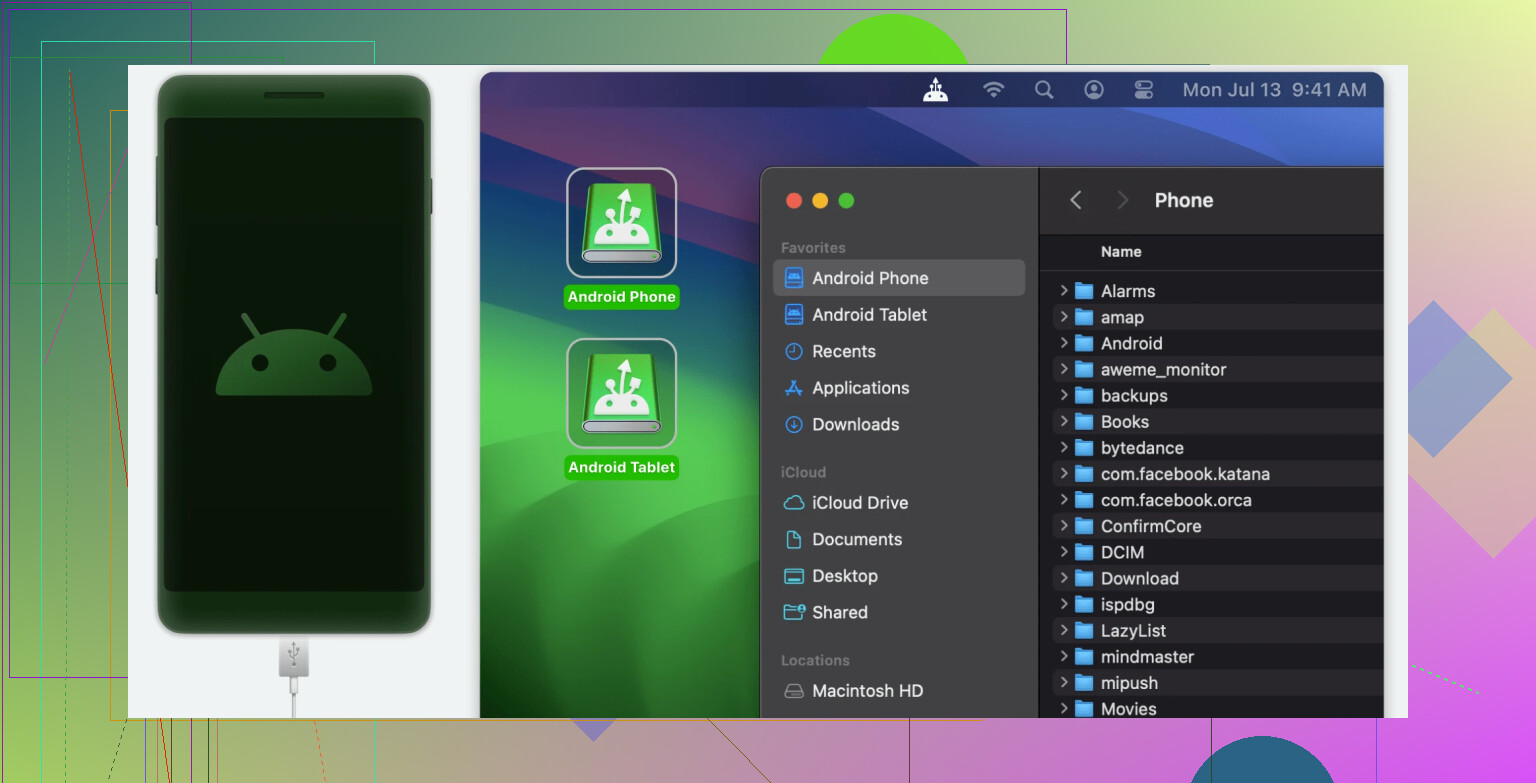
Task: Select the Download folder icon
Action: pos(1084,578)
